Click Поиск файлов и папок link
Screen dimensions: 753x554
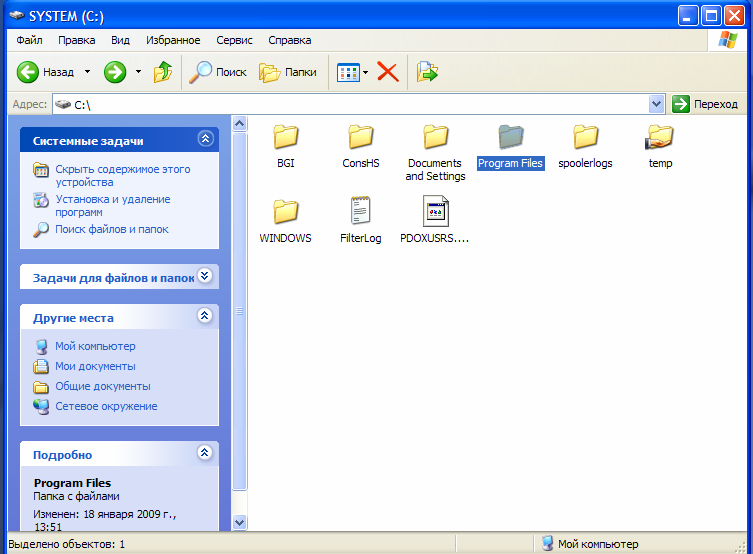[x=111, y=229]
